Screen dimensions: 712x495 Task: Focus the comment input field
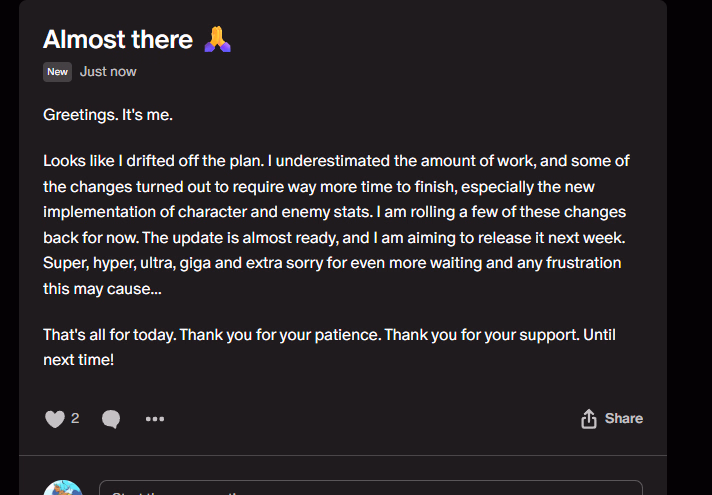point(370,489)
